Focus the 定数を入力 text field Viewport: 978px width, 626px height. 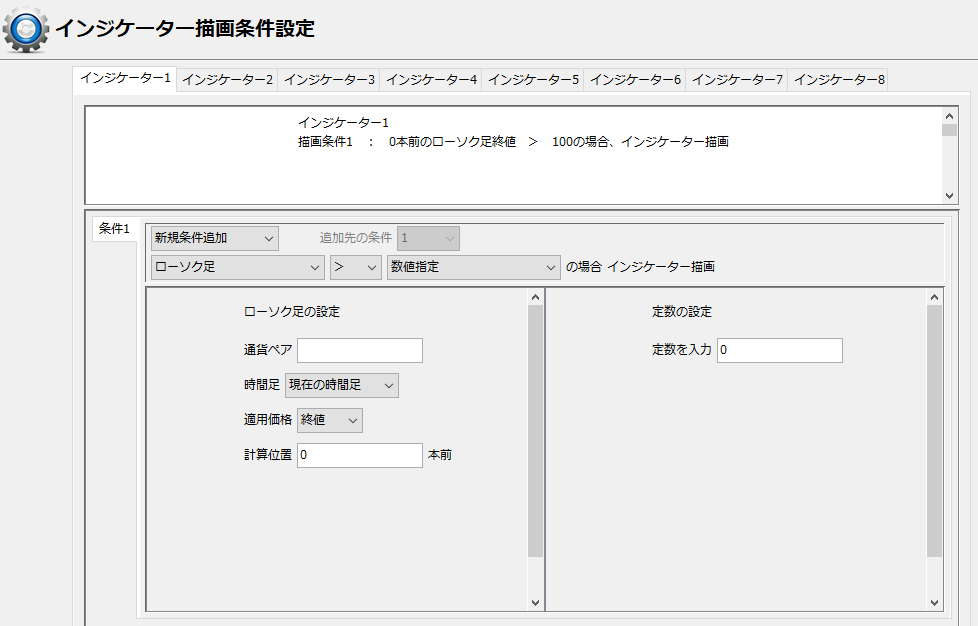pos(779,350)
